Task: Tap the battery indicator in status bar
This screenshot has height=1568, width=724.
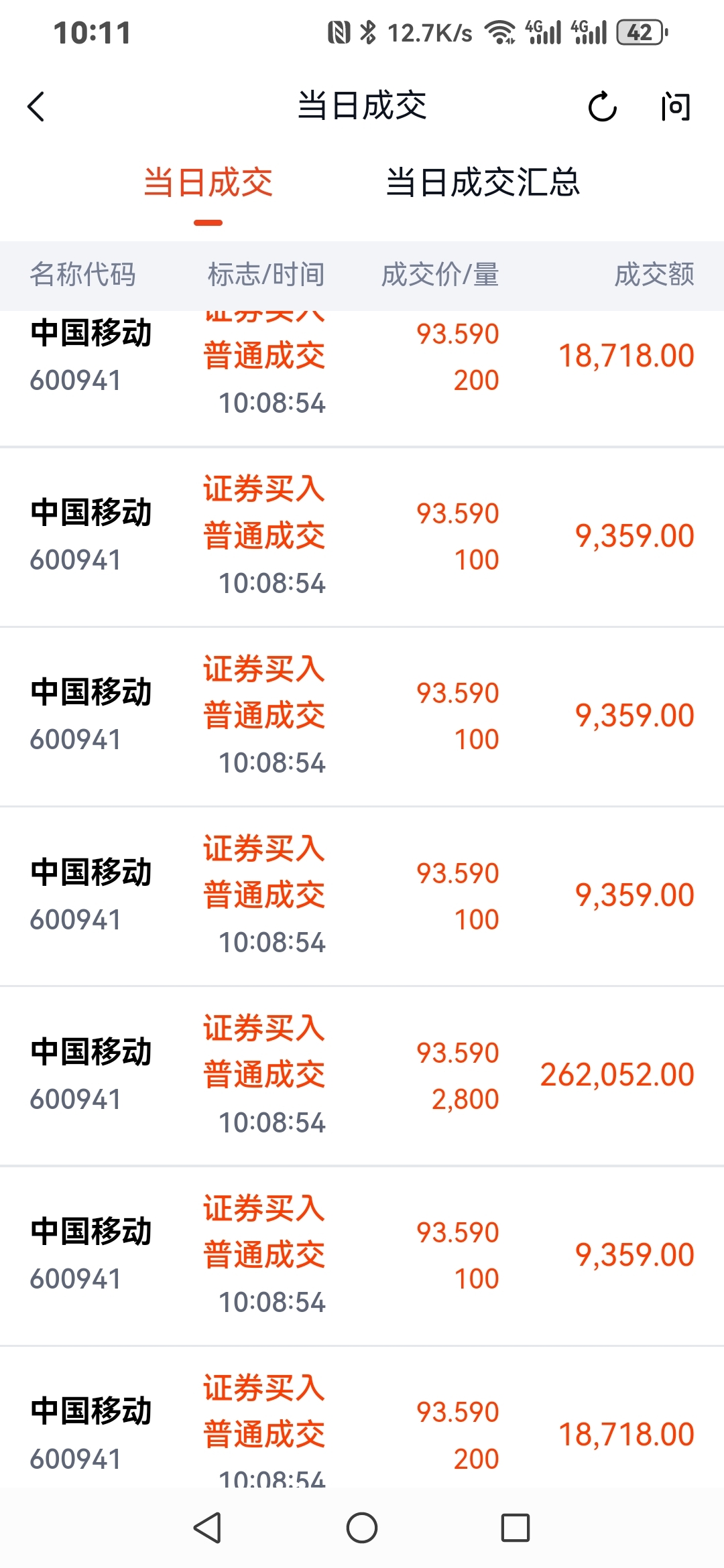Action: 642,32
